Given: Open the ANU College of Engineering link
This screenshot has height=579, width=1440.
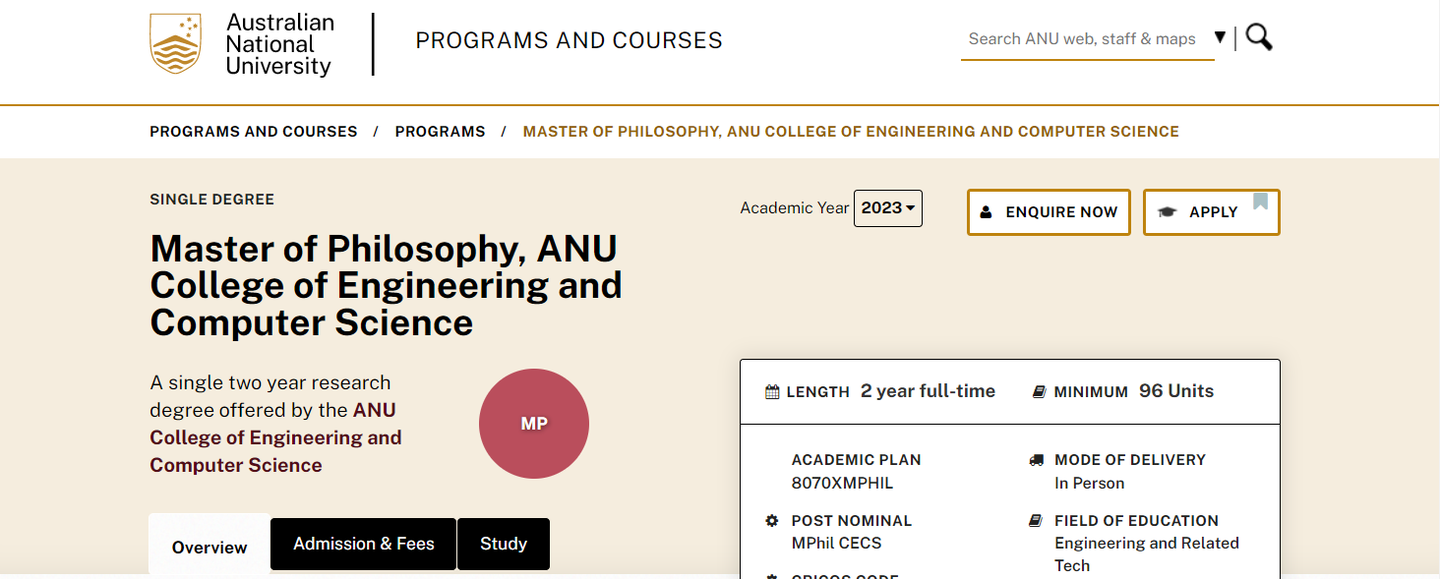Looking at the screenshot, I should click(x=276, y=438).
